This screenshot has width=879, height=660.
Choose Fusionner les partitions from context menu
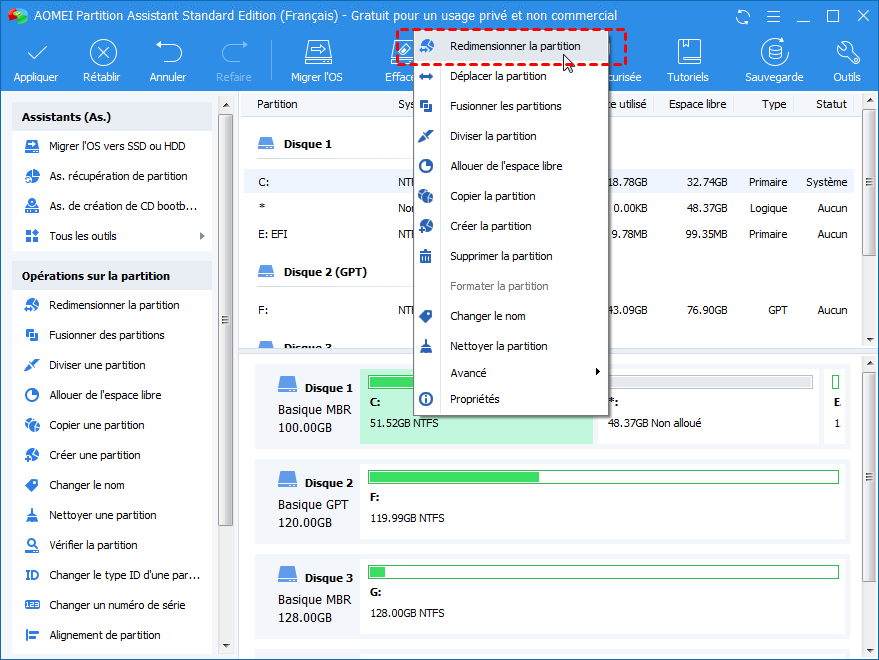coord(510,107)
